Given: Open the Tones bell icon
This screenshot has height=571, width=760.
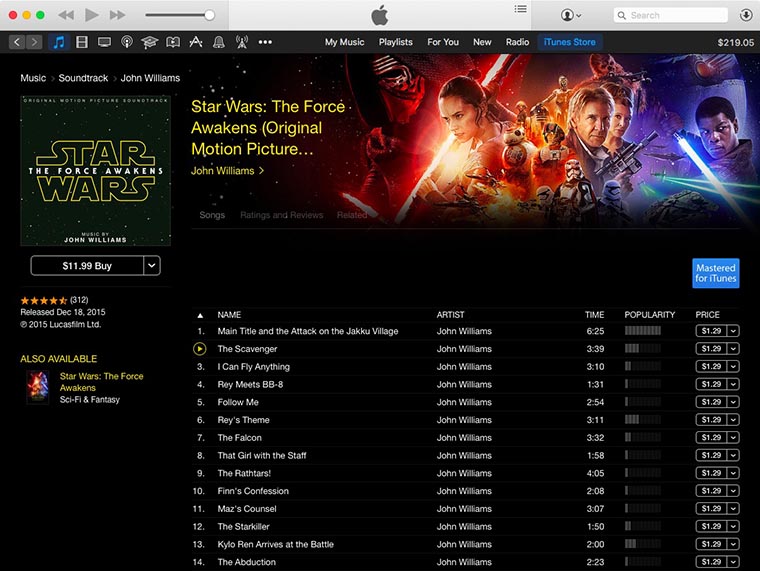Looking at the screenshot, I should tap(219, 42).
